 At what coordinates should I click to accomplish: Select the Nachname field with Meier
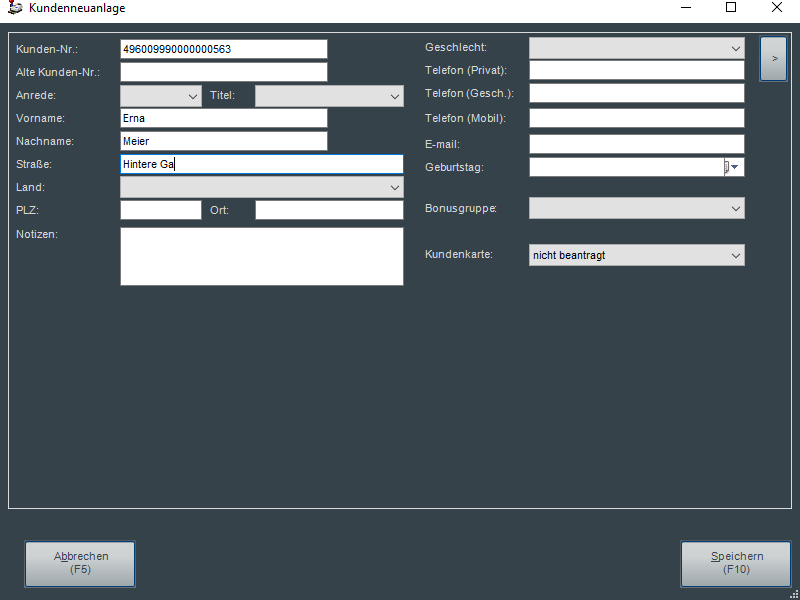coord(223,141)
